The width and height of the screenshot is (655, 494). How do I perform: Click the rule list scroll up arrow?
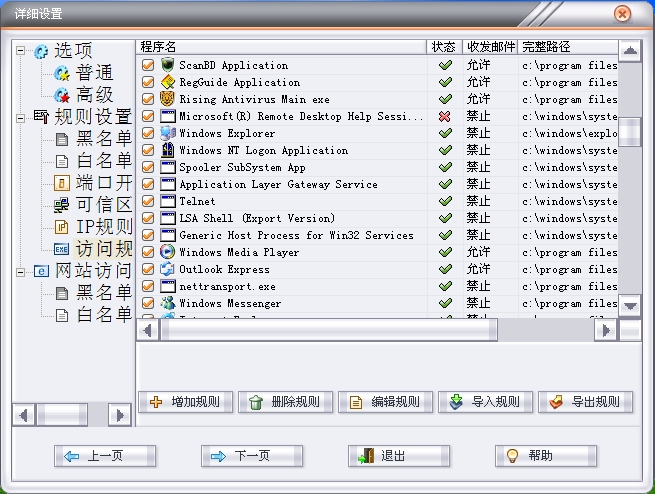click(630, 51)
